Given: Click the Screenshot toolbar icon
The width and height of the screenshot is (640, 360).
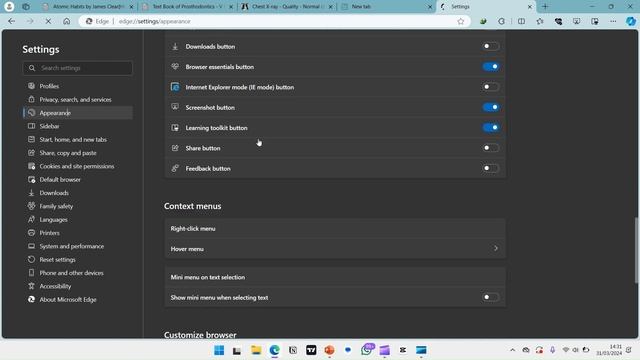Looking at the screenshot, I should coord(576,21).
